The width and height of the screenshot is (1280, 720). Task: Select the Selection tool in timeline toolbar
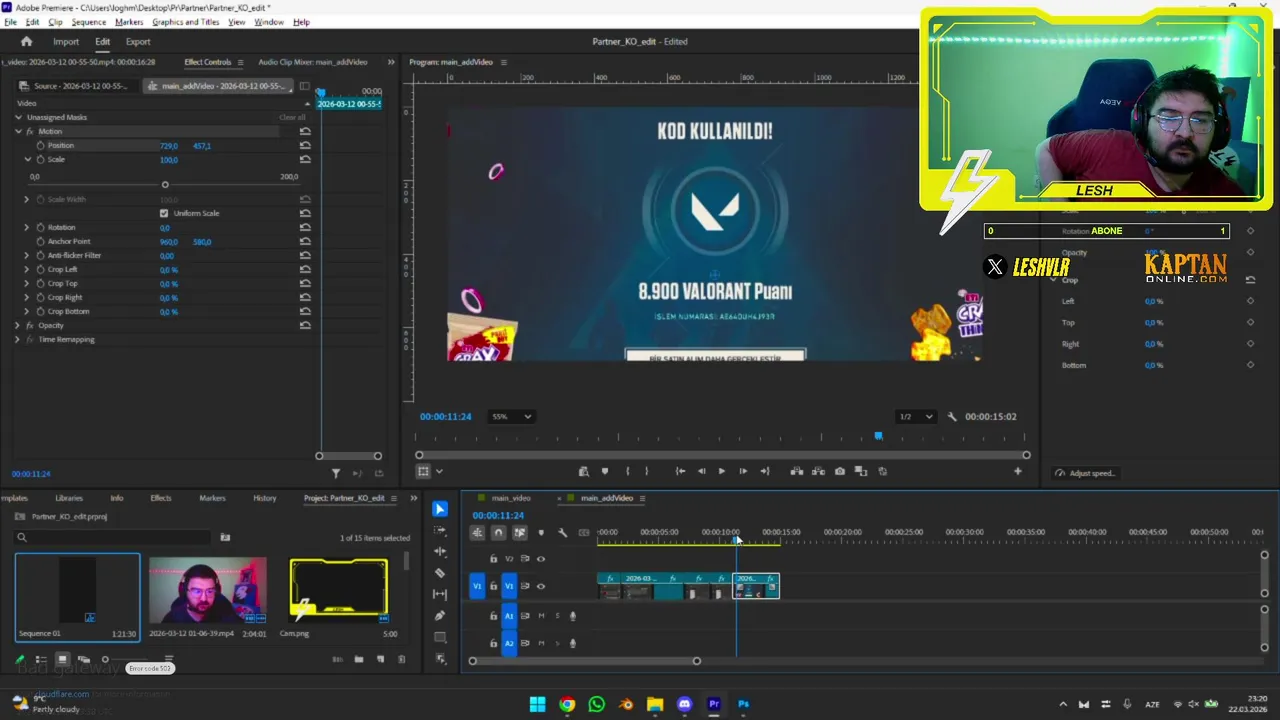440,509
